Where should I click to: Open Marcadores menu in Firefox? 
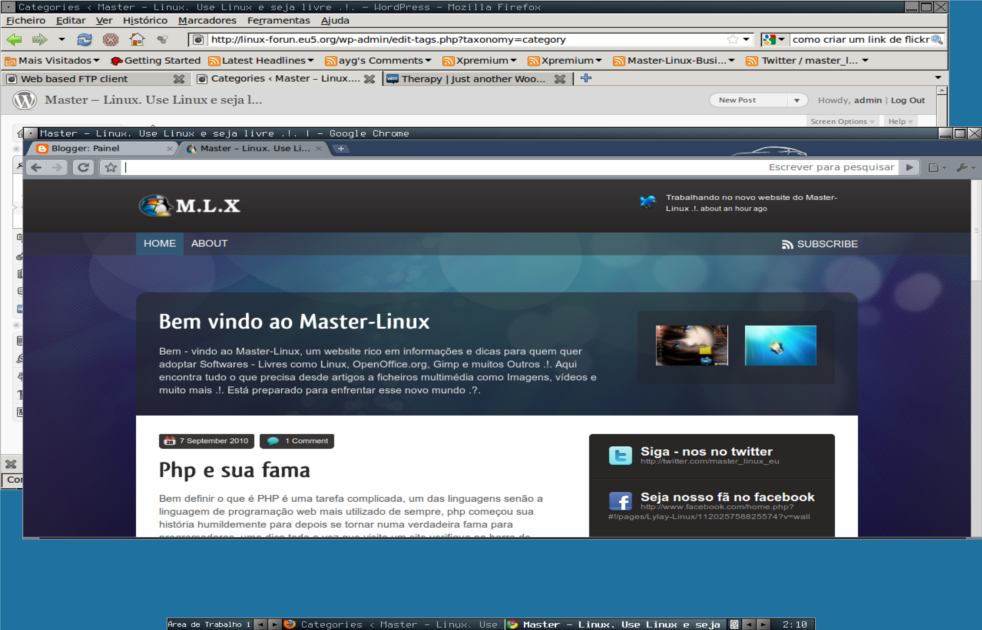pyautogui.click(x=207, y=20)
